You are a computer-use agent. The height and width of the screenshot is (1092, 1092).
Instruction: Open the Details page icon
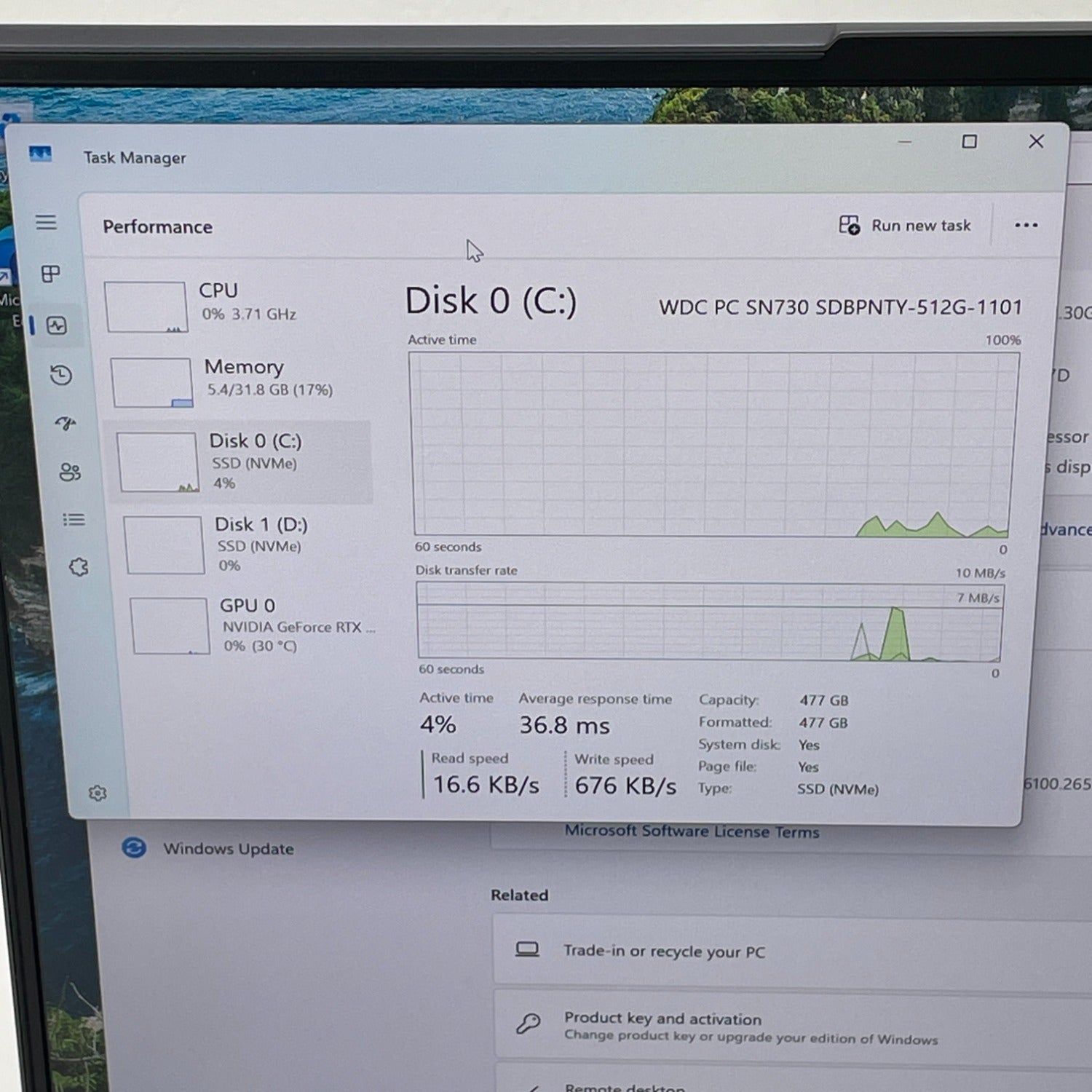click(74, 520)
